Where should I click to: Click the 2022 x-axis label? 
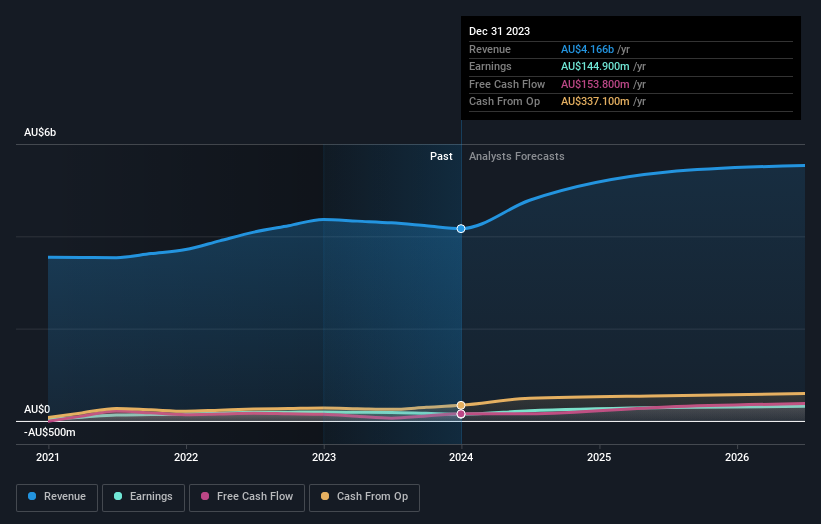coord(186,458)
